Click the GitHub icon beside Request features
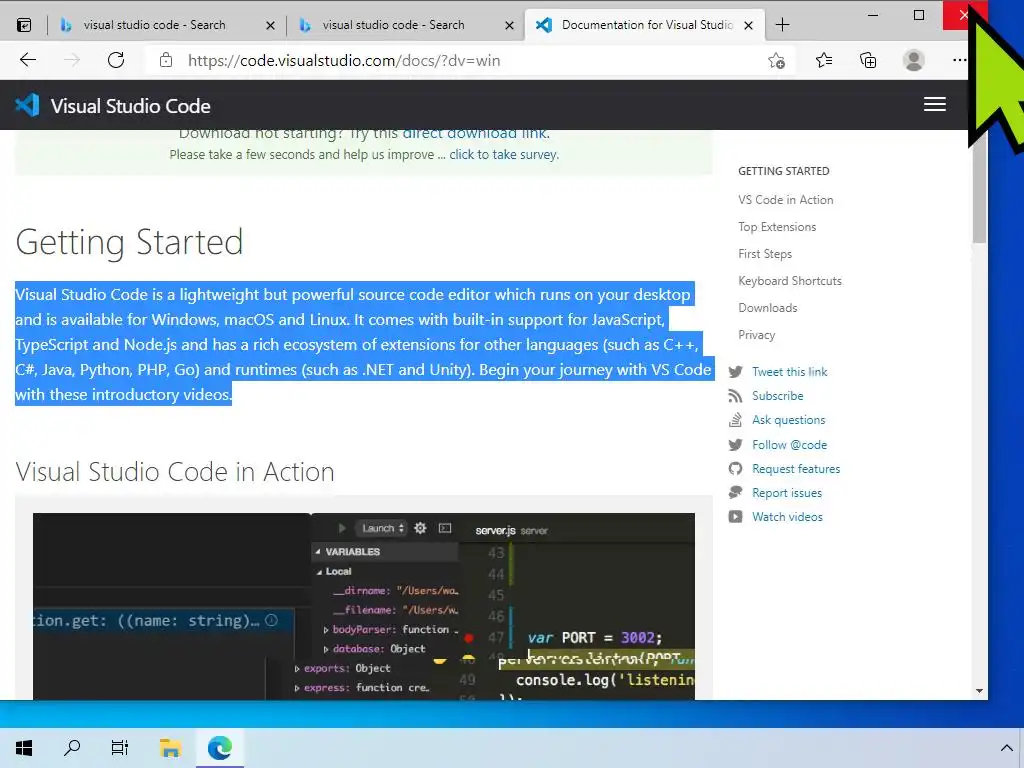1024x768 pixels. pyautogui.click(x=735, y=469)
